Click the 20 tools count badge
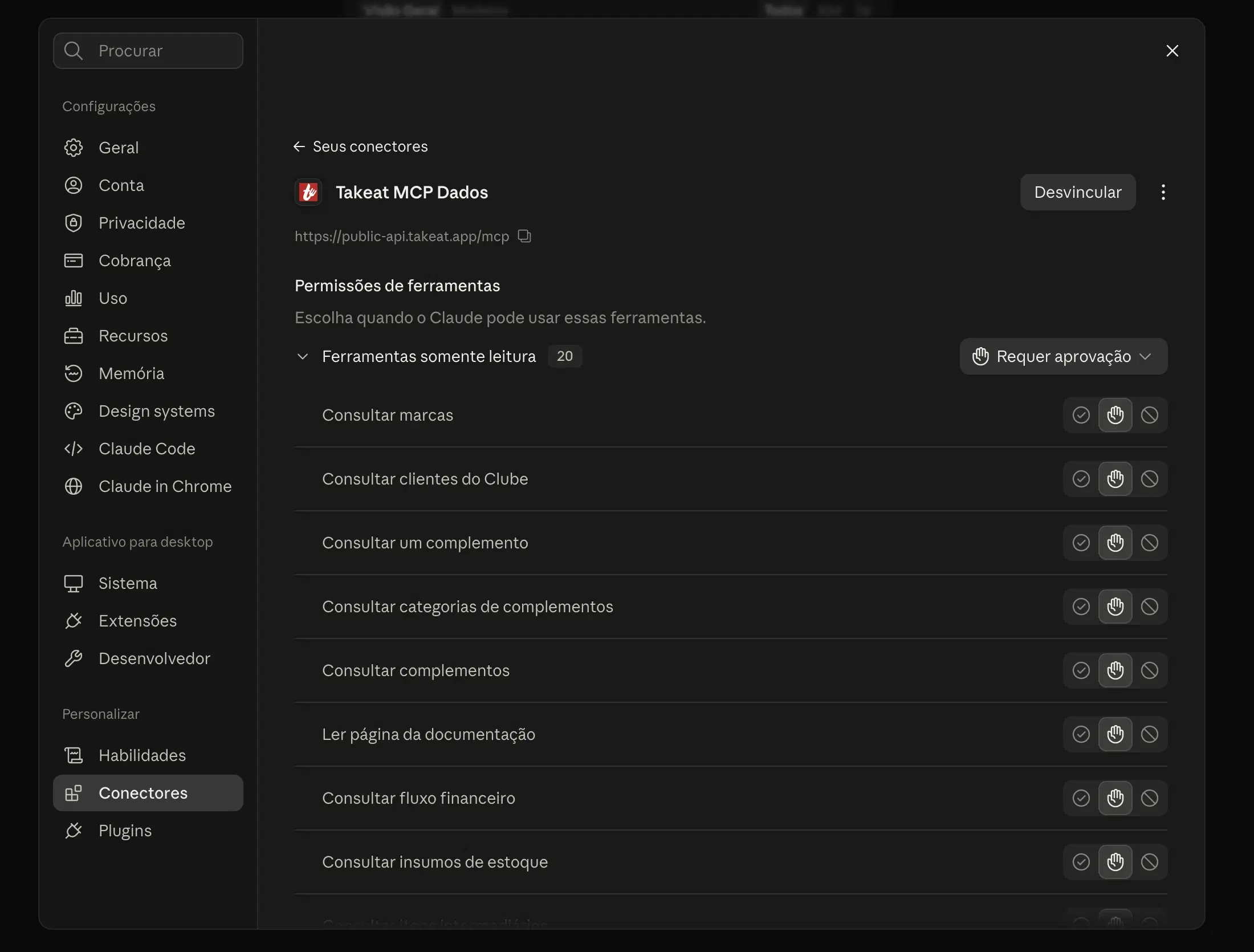 click(565, 356)
